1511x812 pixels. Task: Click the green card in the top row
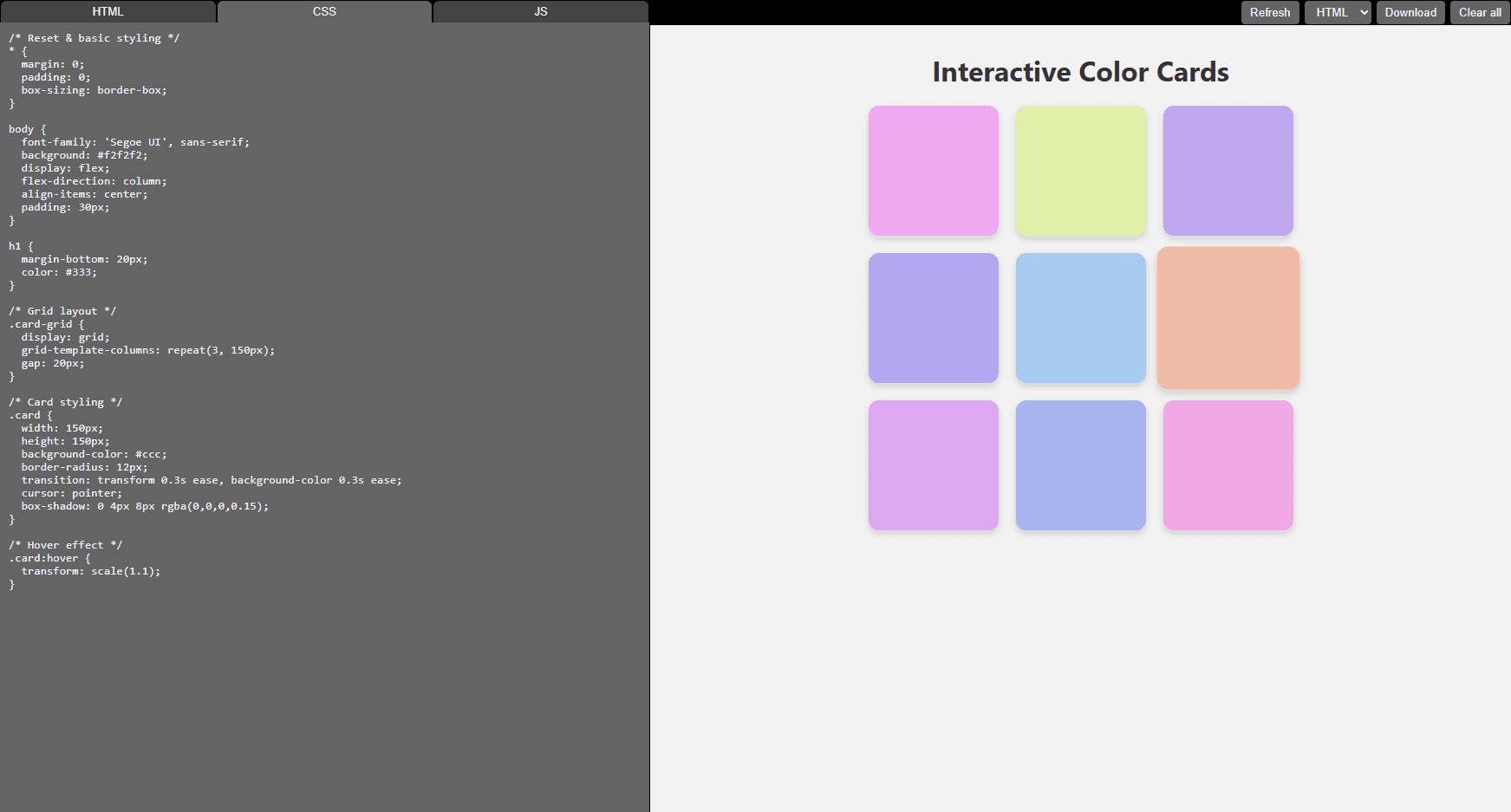1080,170
